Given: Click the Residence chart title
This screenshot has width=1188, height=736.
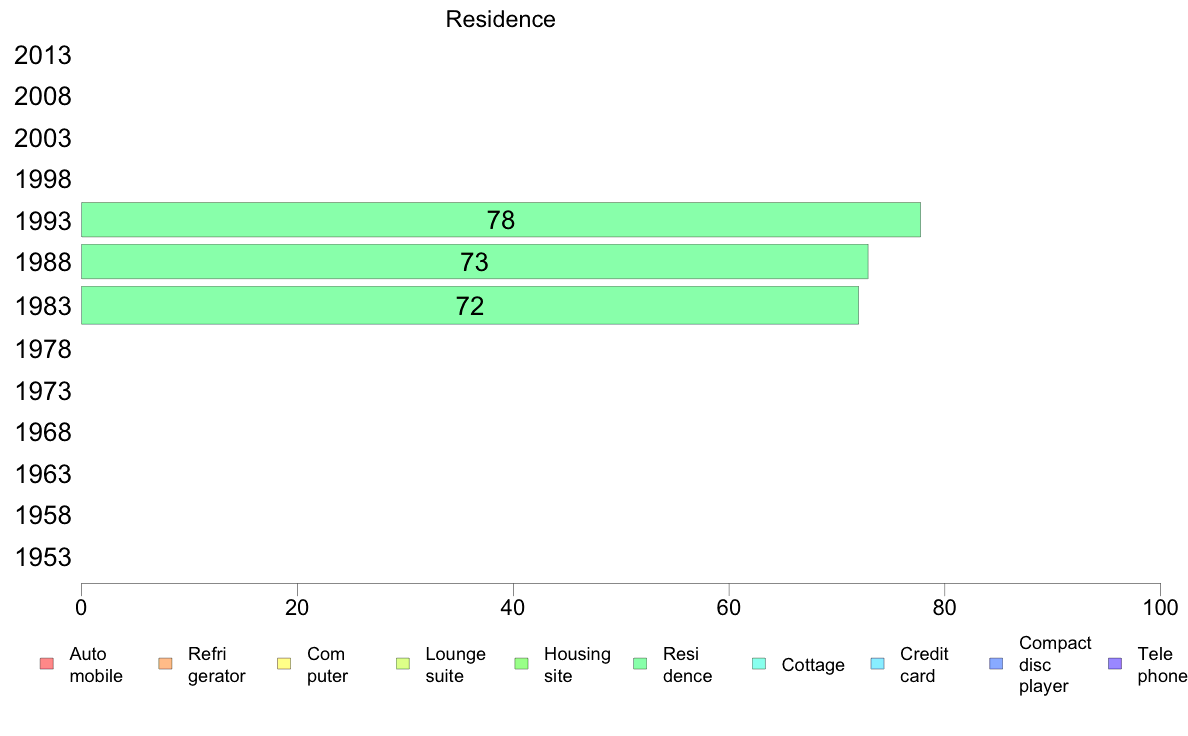Looking at the screenshot, I should [x=500, y=19].
